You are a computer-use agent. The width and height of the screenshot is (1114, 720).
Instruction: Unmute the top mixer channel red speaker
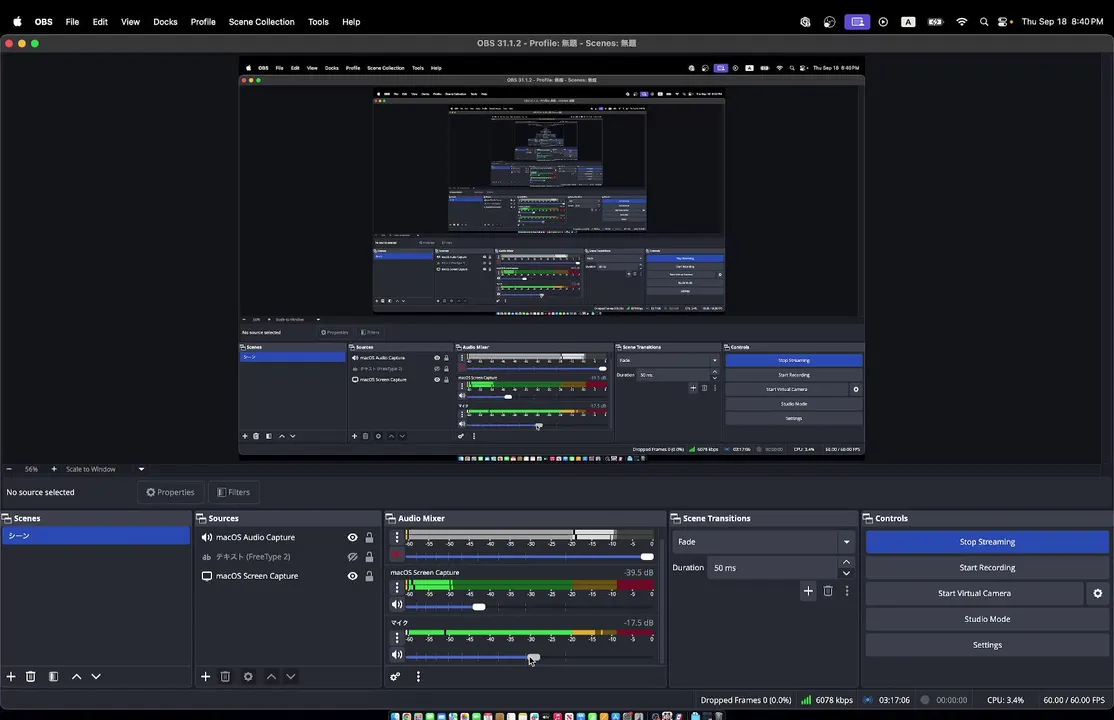[x=397, y=554]
